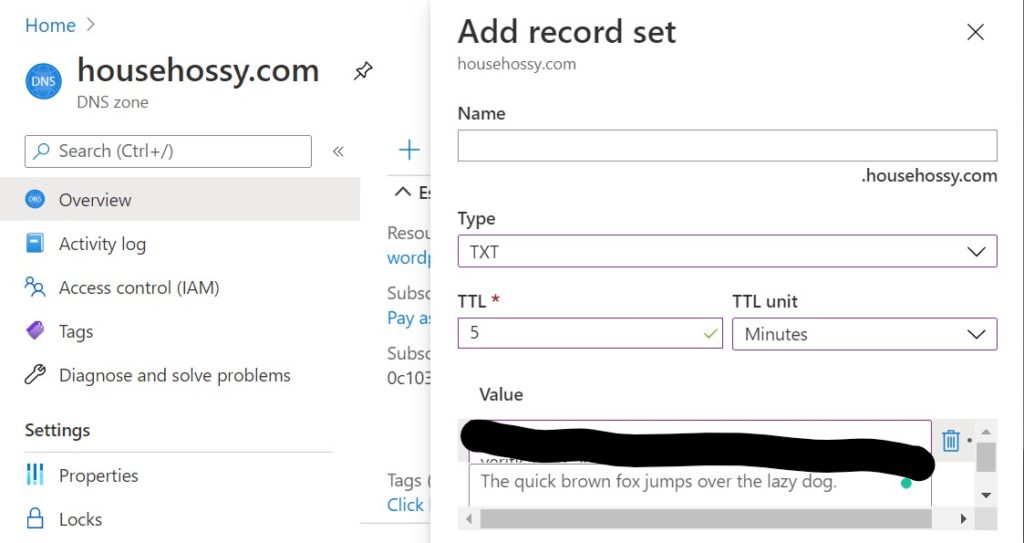Image resolution: width=1024 pixels, height=543 pixels.
Task: Click the horizontal scrollbar left arrow
Action: pos(469,519)
